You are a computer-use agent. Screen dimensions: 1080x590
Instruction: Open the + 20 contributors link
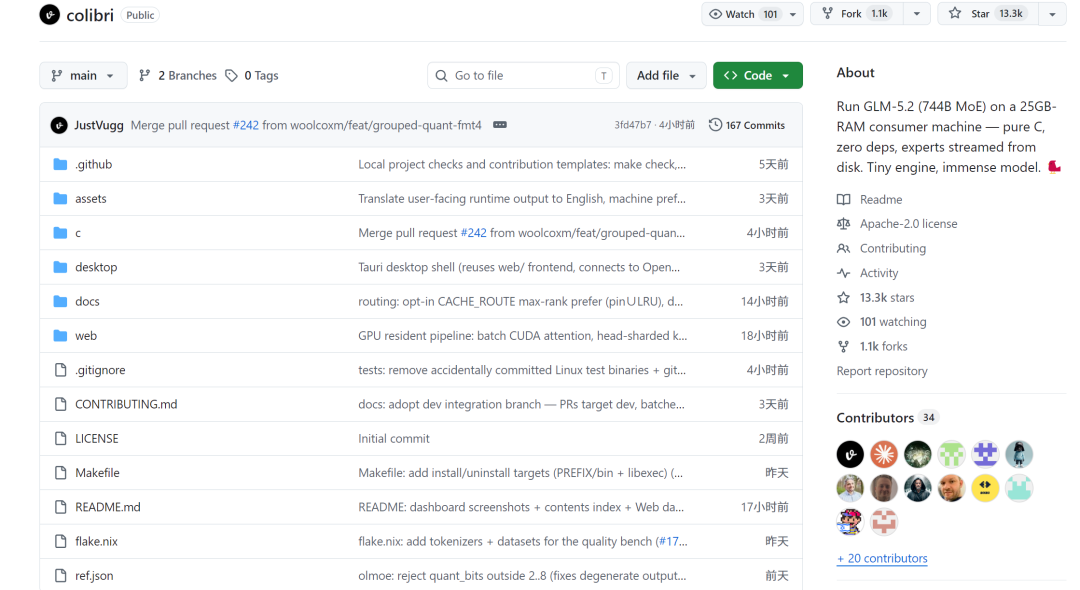point(882,558)
